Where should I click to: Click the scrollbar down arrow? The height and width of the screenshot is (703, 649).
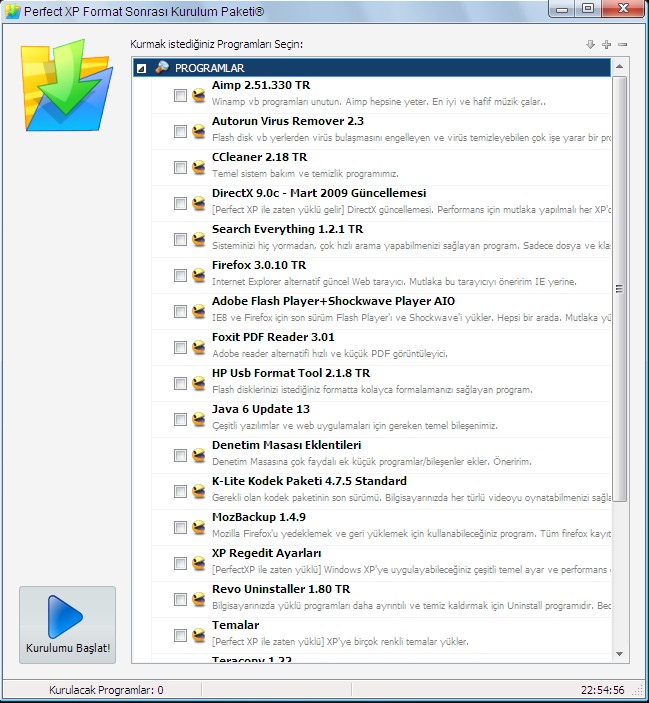pyautogui.click(x=619, y=654)
